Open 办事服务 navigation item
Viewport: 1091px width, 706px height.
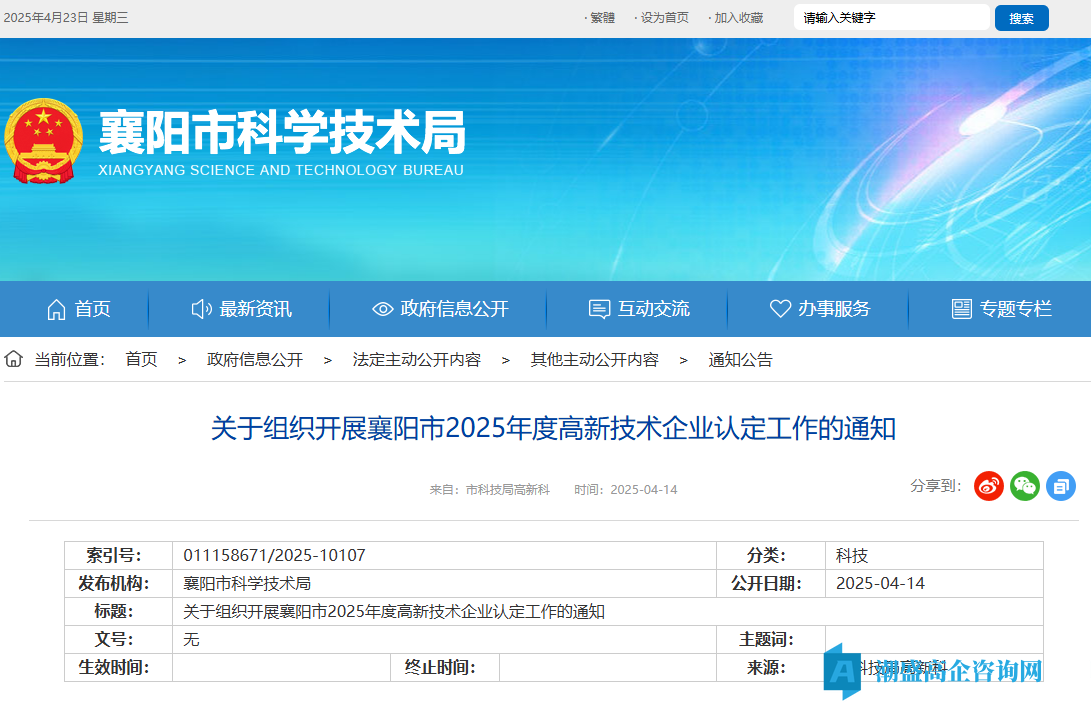(x=820, y=309)
